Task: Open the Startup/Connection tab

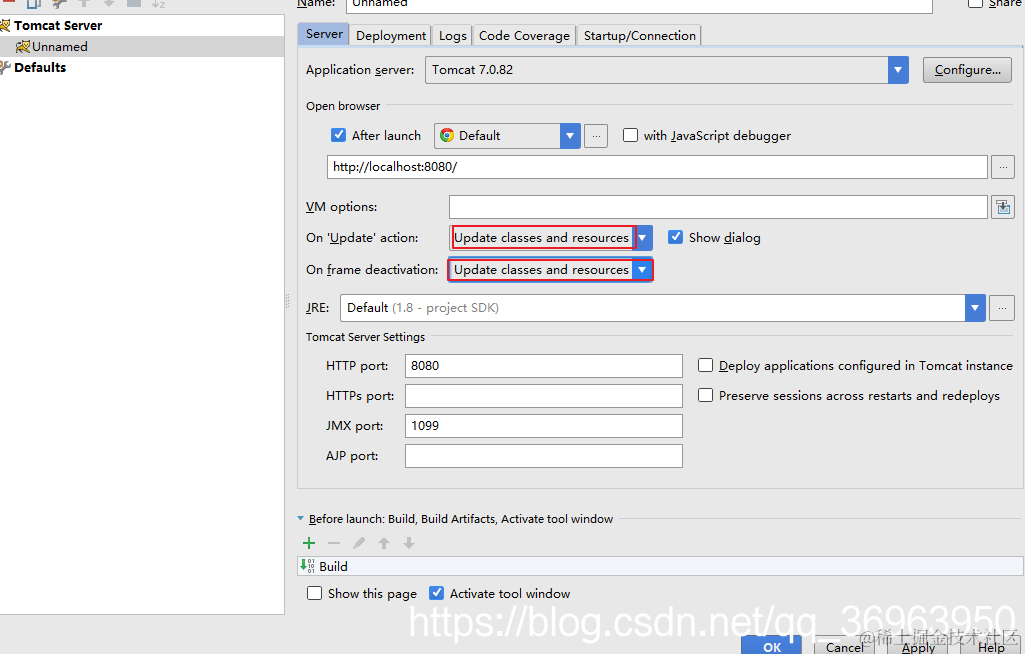Action: [639, 35]
